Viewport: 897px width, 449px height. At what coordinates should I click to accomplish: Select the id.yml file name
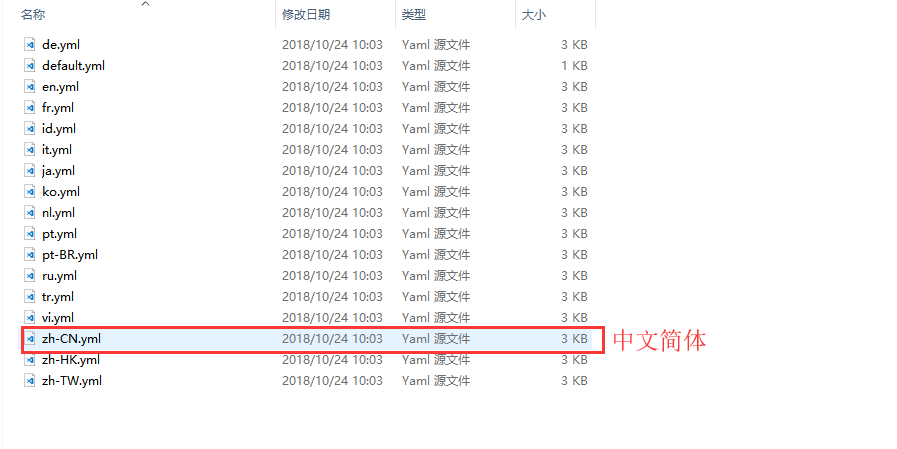[x=58, y=129]
